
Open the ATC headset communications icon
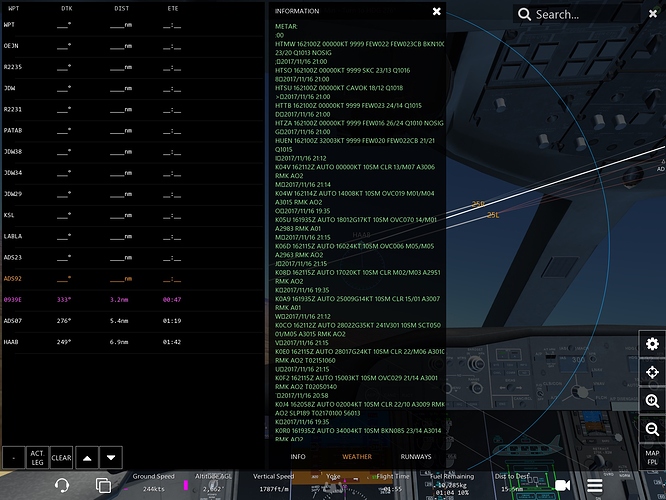(62, 485)
